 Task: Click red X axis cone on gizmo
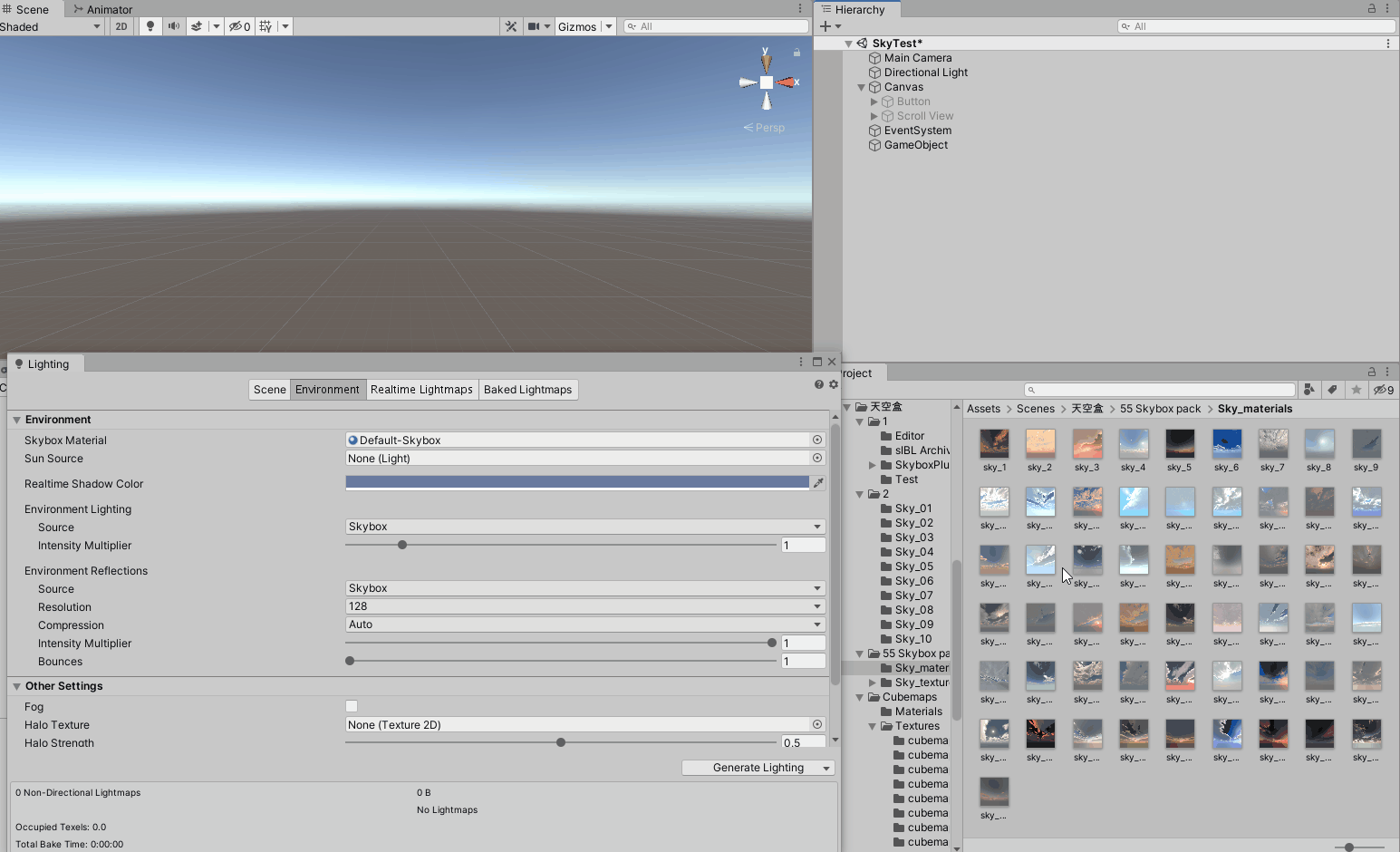(x=787, y=82)
